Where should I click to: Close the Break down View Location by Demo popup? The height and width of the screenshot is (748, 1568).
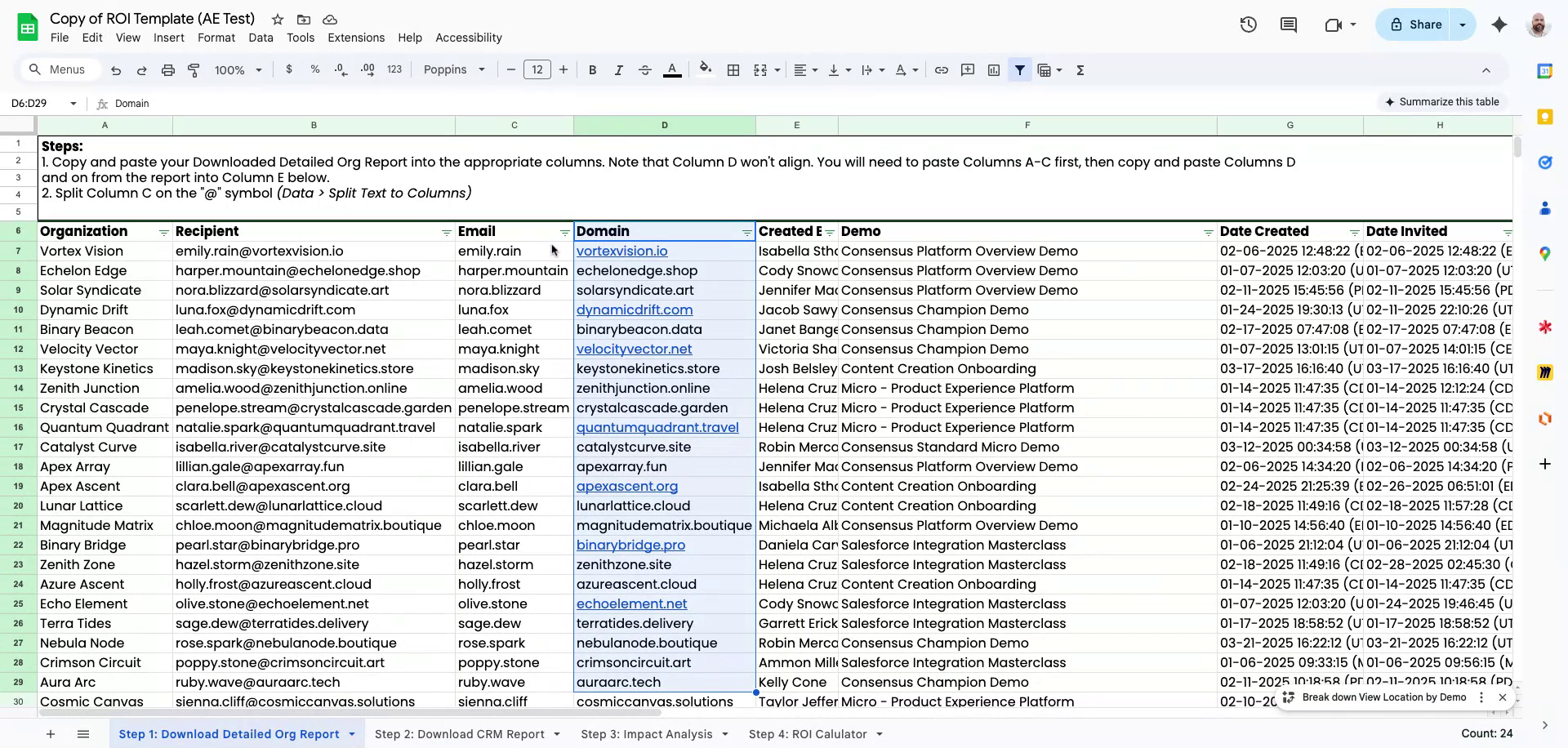click(x=1503, y=697)
